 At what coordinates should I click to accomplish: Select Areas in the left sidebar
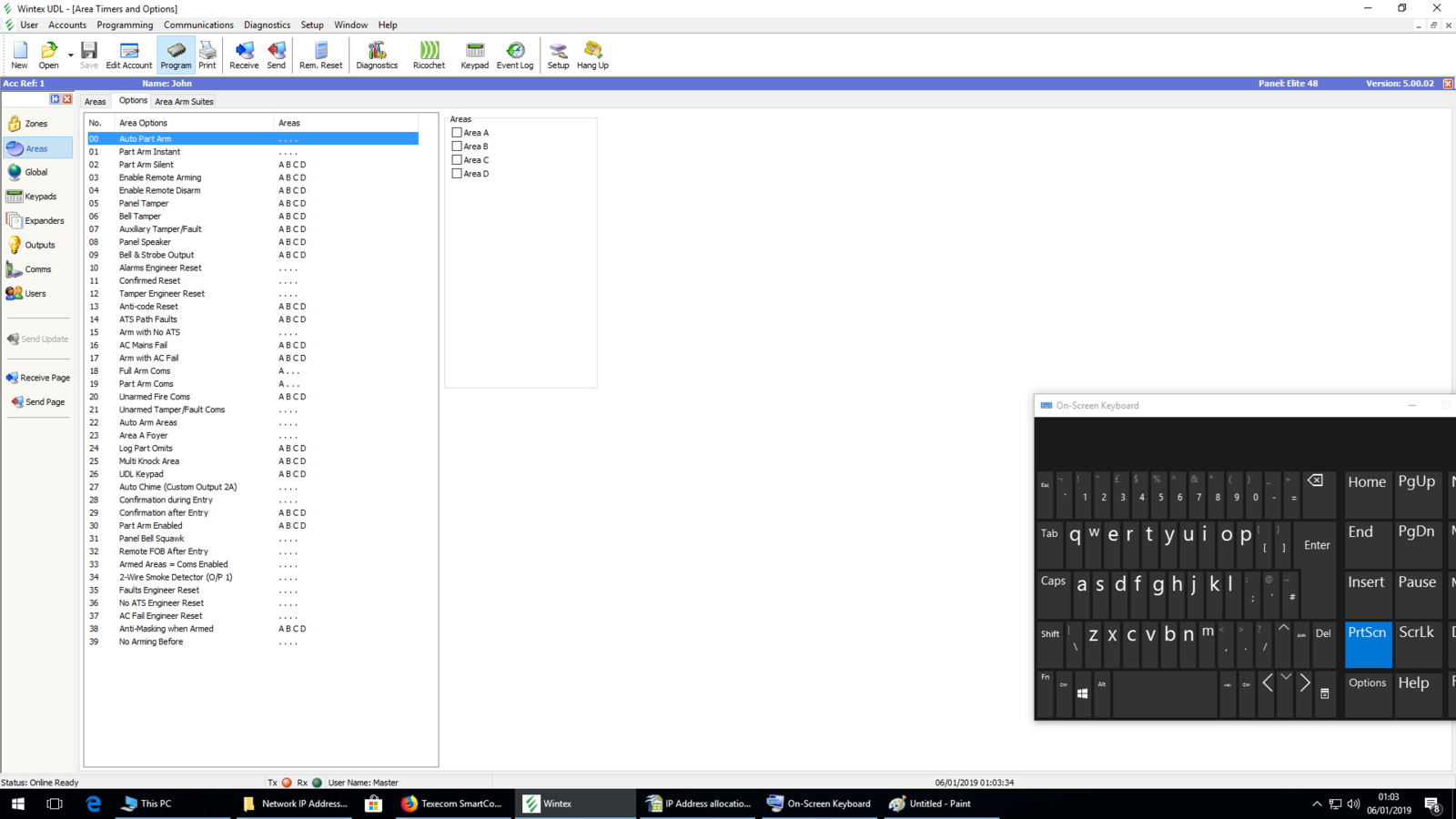37,148
